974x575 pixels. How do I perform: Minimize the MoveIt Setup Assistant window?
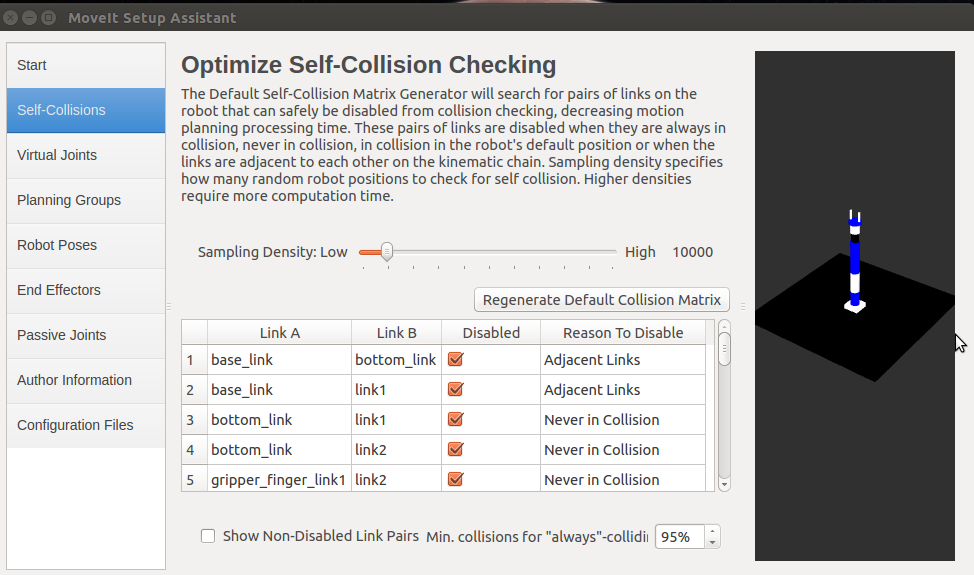point(29,18)
